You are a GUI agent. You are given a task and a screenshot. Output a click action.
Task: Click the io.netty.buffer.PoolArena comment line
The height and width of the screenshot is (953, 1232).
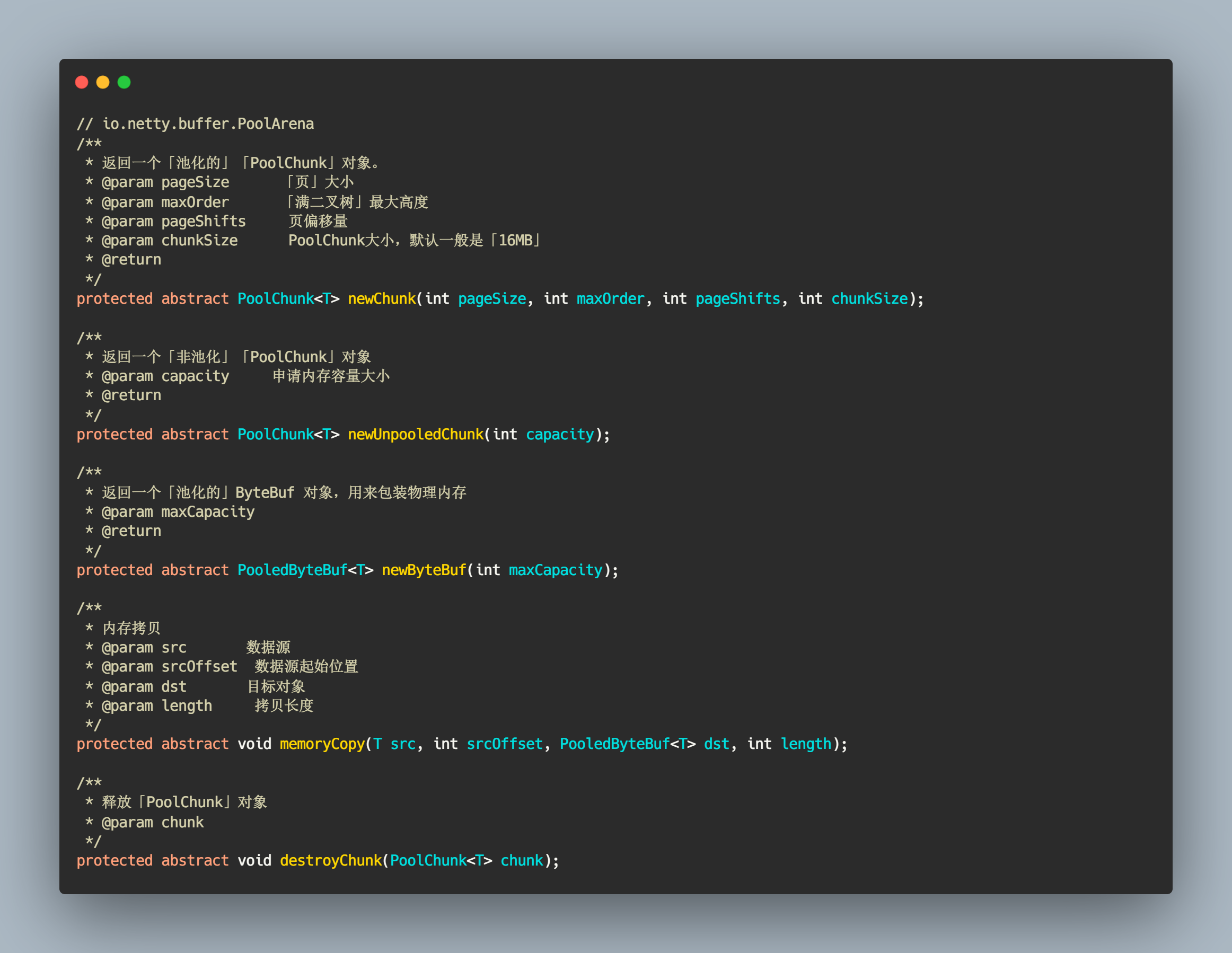(195, 123)
